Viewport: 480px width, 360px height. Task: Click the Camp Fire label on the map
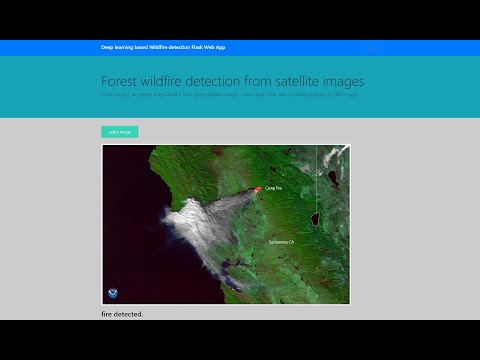tap(273, 188)
